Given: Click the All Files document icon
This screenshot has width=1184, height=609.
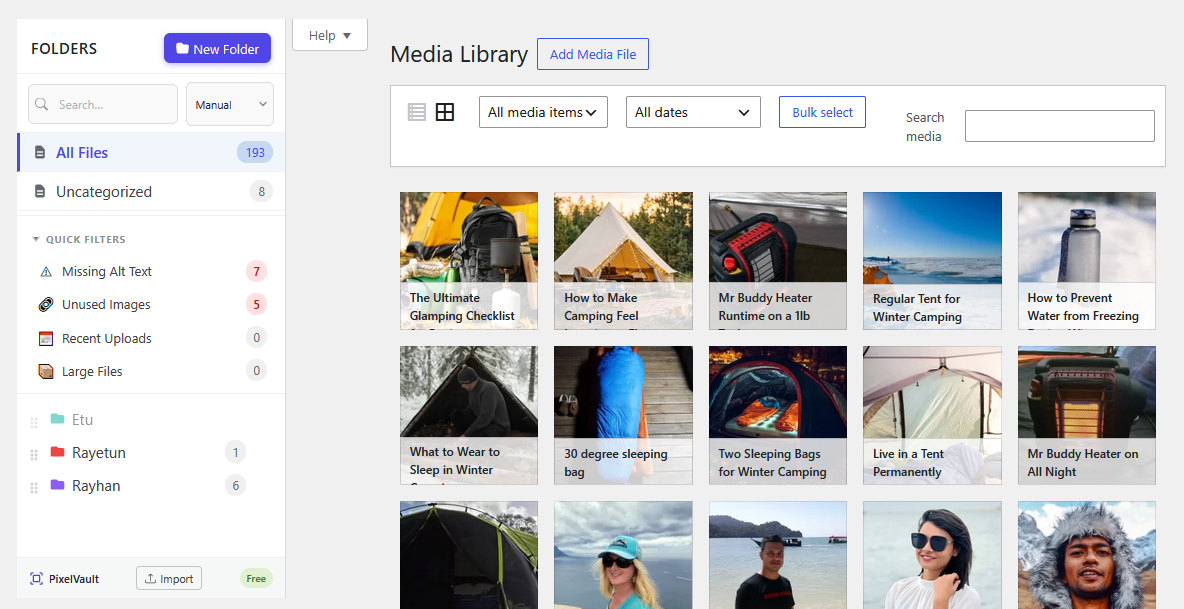Looking at the screenshot, I should pyautogui.click(x=40, y=152).
